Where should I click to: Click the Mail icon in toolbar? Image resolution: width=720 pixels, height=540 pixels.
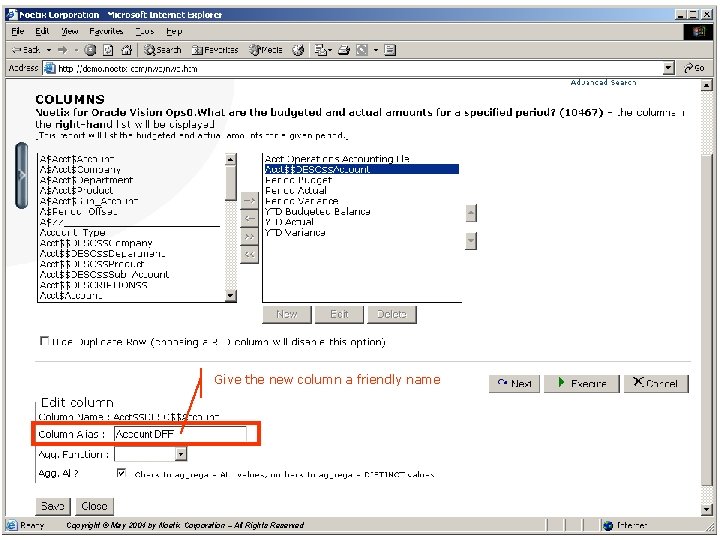click(323, 50)
